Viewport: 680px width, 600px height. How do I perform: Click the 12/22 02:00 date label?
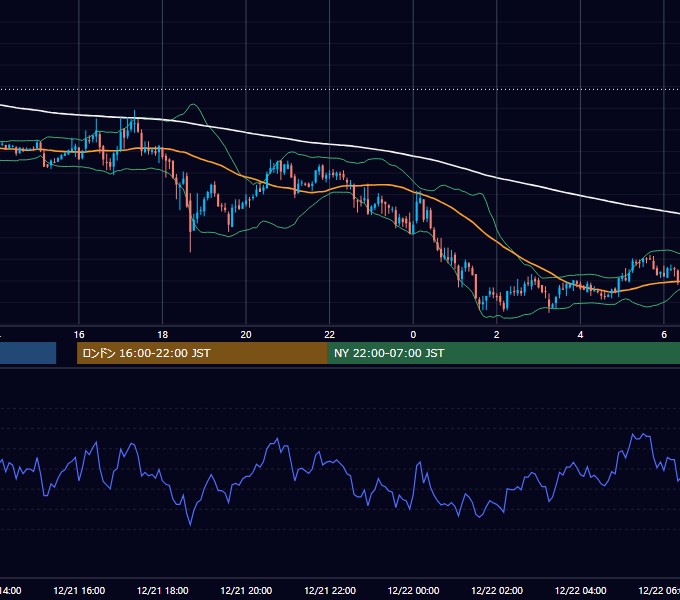coord(497,590)
